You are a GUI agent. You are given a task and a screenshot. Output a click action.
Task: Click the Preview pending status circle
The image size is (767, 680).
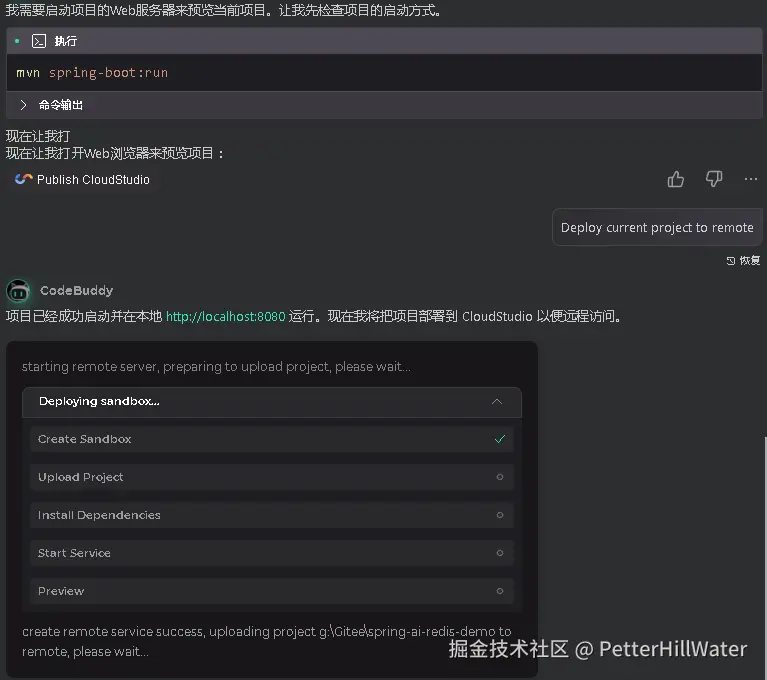point(500,591)
